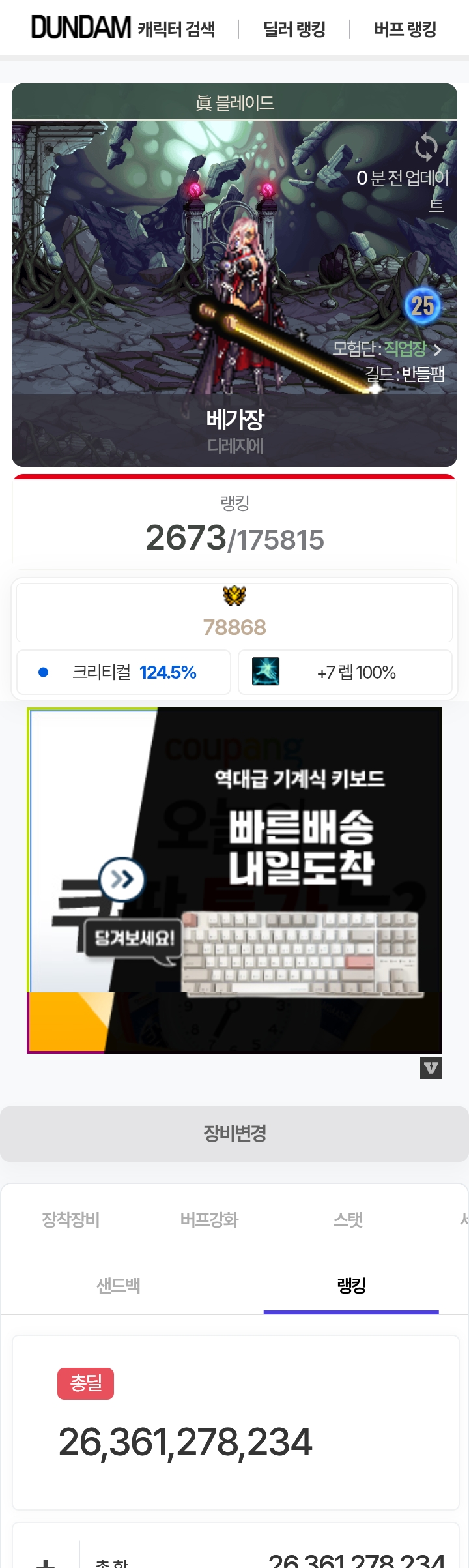Select the 랭킹 tab
Image resolution: width=469 pixels, height=1568 pixels.
tap(352, 1286)
